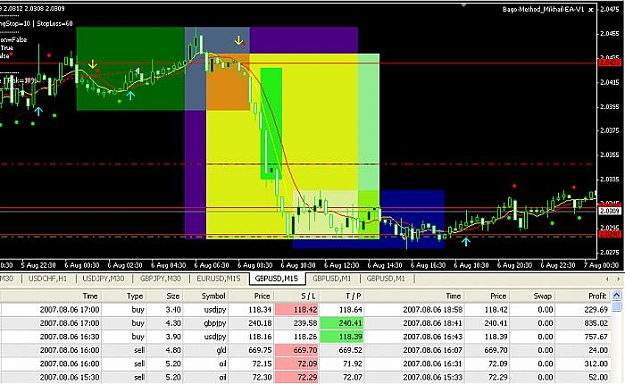Click the history table scroll-up arrow
The width and height of the screenshot is (625, 384).
tap(616, 295)
